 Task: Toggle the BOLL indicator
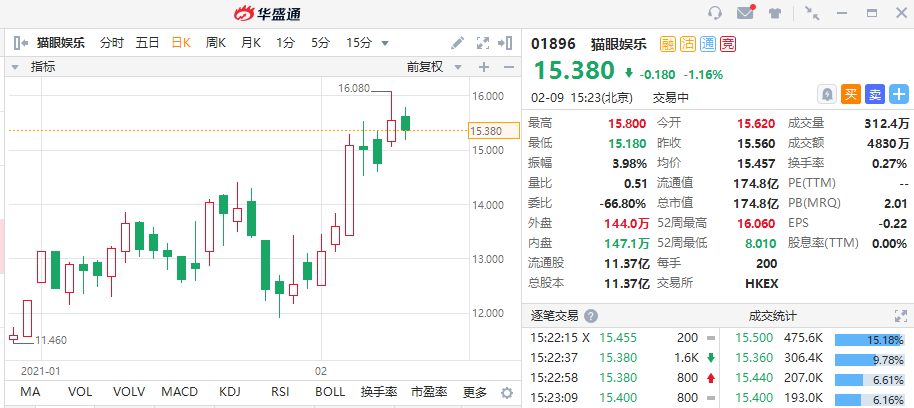click(x=330, y=392)
